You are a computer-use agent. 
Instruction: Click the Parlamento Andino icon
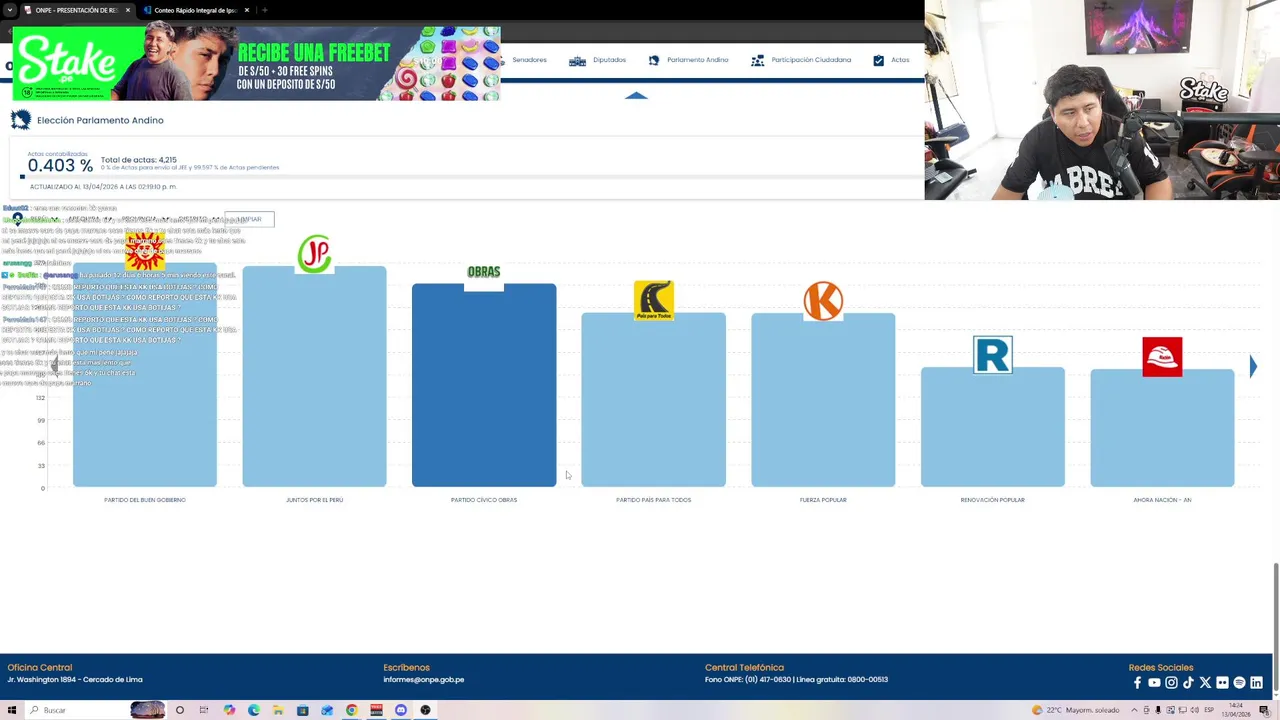click(654, 60)
